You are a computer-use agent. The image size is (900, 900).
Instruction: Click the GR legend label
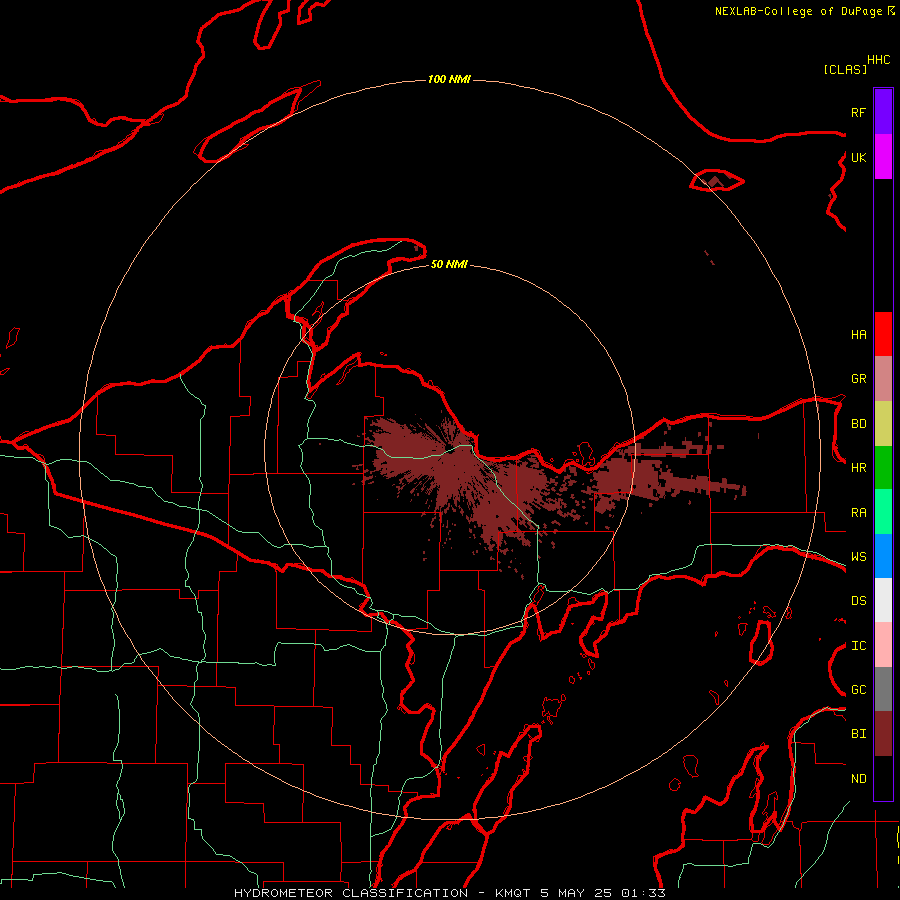[x=858, y=379]
